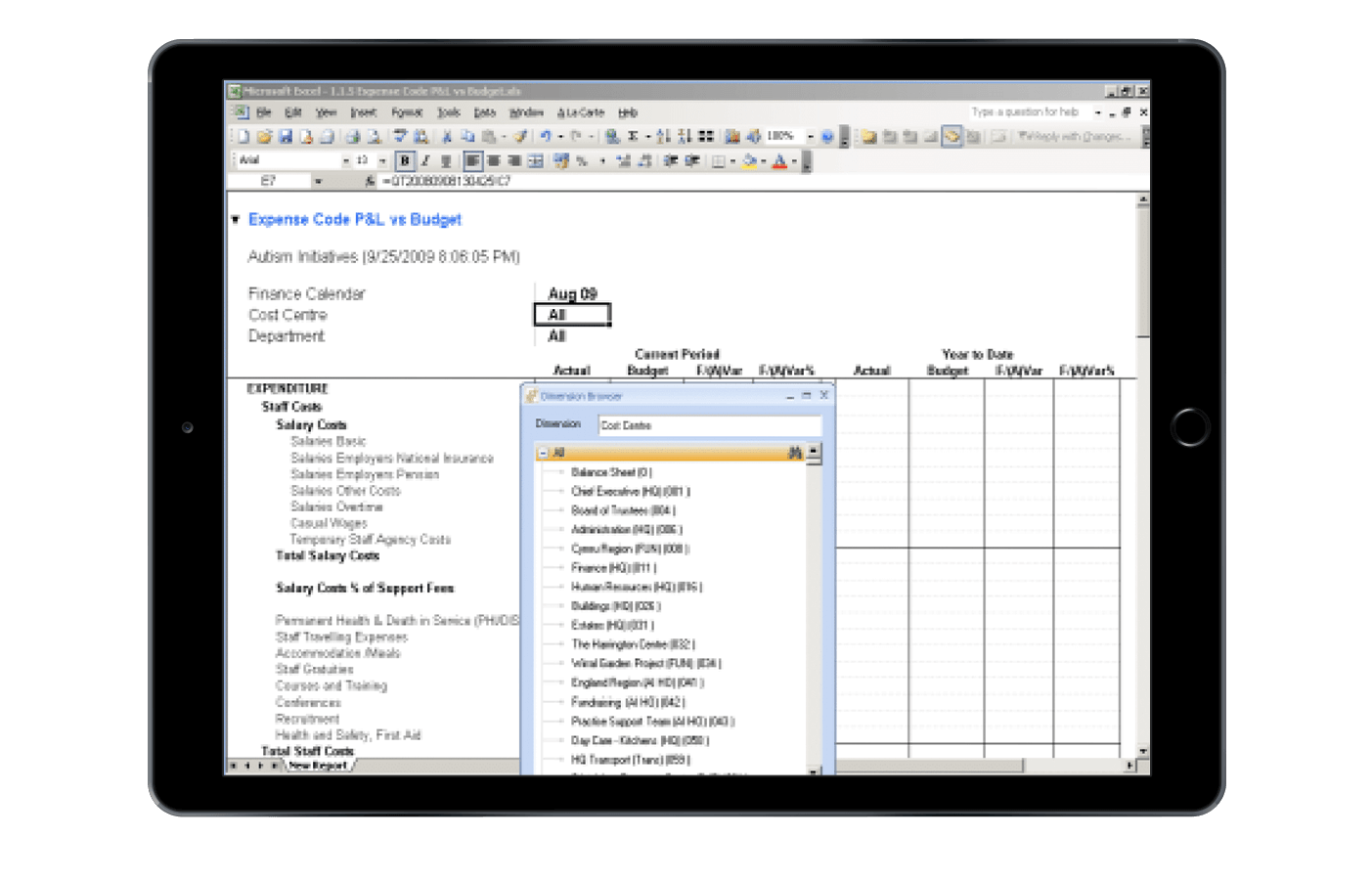Select Finance (HQ) in the tree
Image resolution: width=1372 pixels, height=880 pixels.
click(614, 567)
